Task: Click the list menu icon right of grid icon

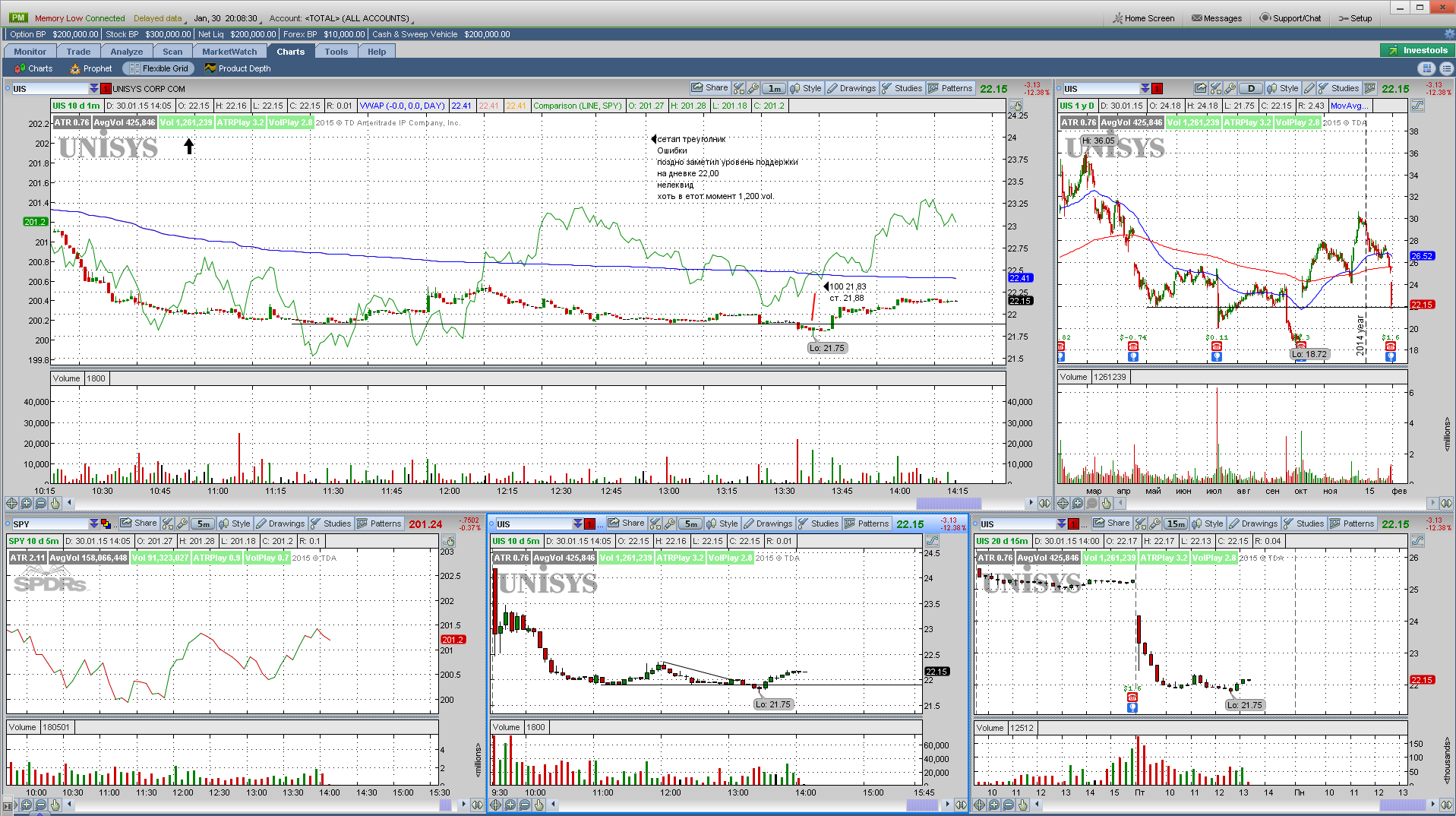Action: (1446, 68)
